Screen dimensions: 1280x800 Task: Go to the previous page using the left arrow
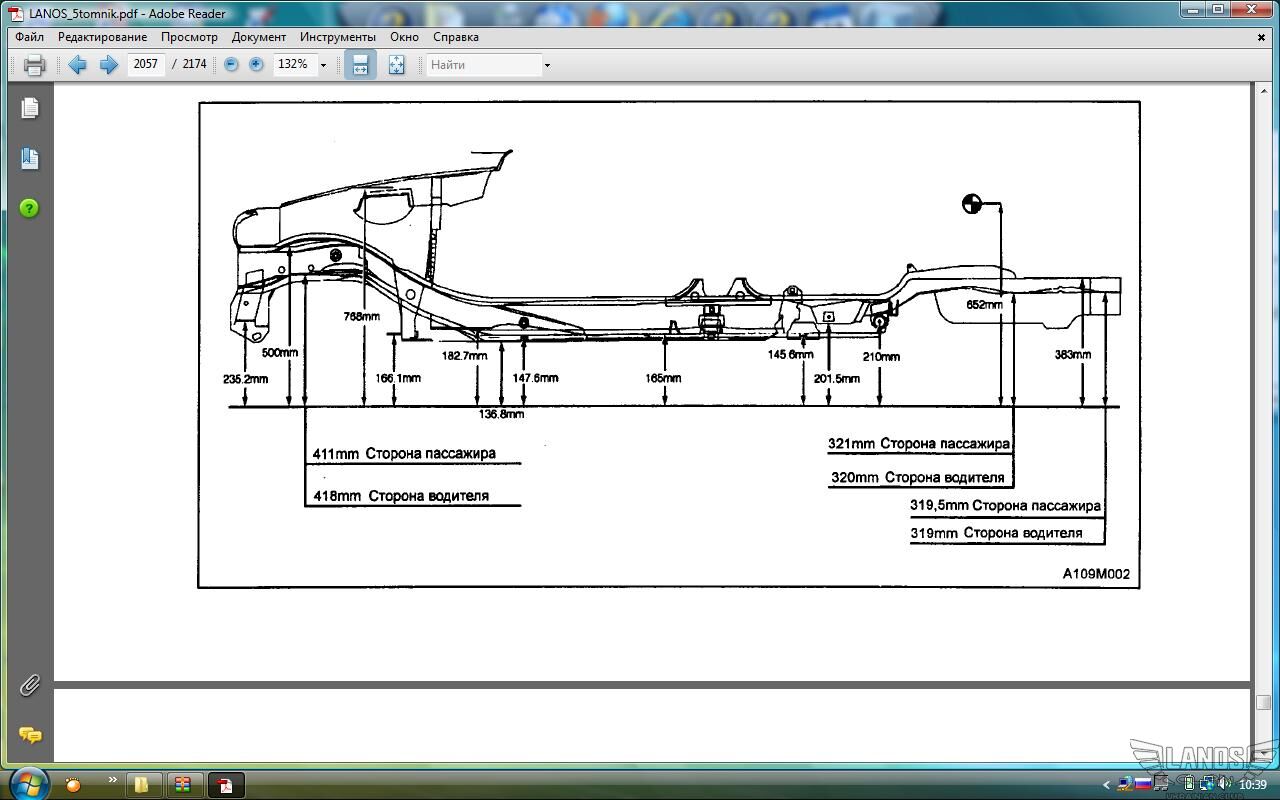(77, 65)
